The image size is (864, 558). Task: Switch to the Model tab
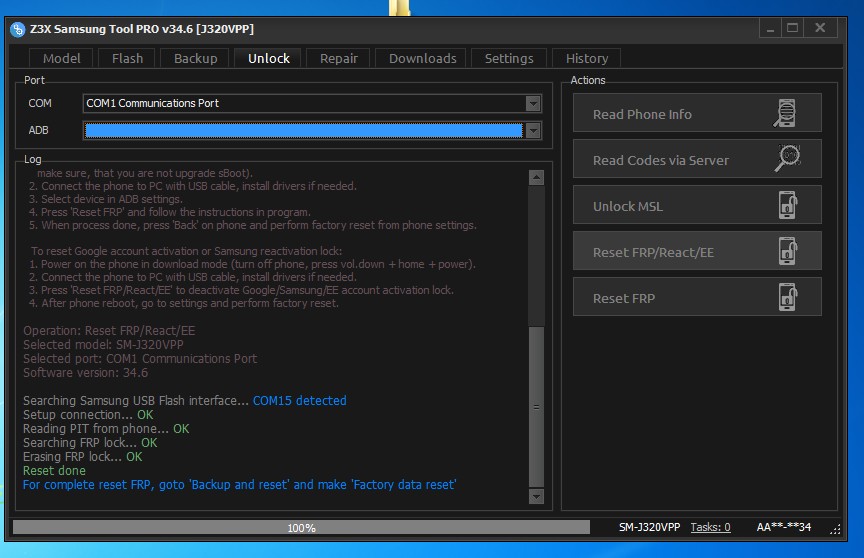pos(62,58)
